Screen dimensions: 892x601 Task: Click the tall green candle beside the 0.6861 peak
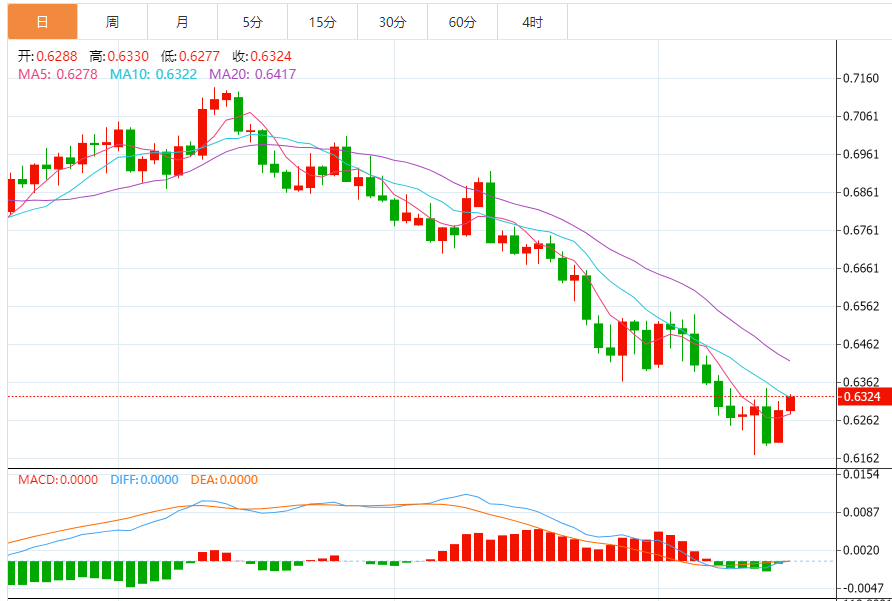click(x=490, y=212)
